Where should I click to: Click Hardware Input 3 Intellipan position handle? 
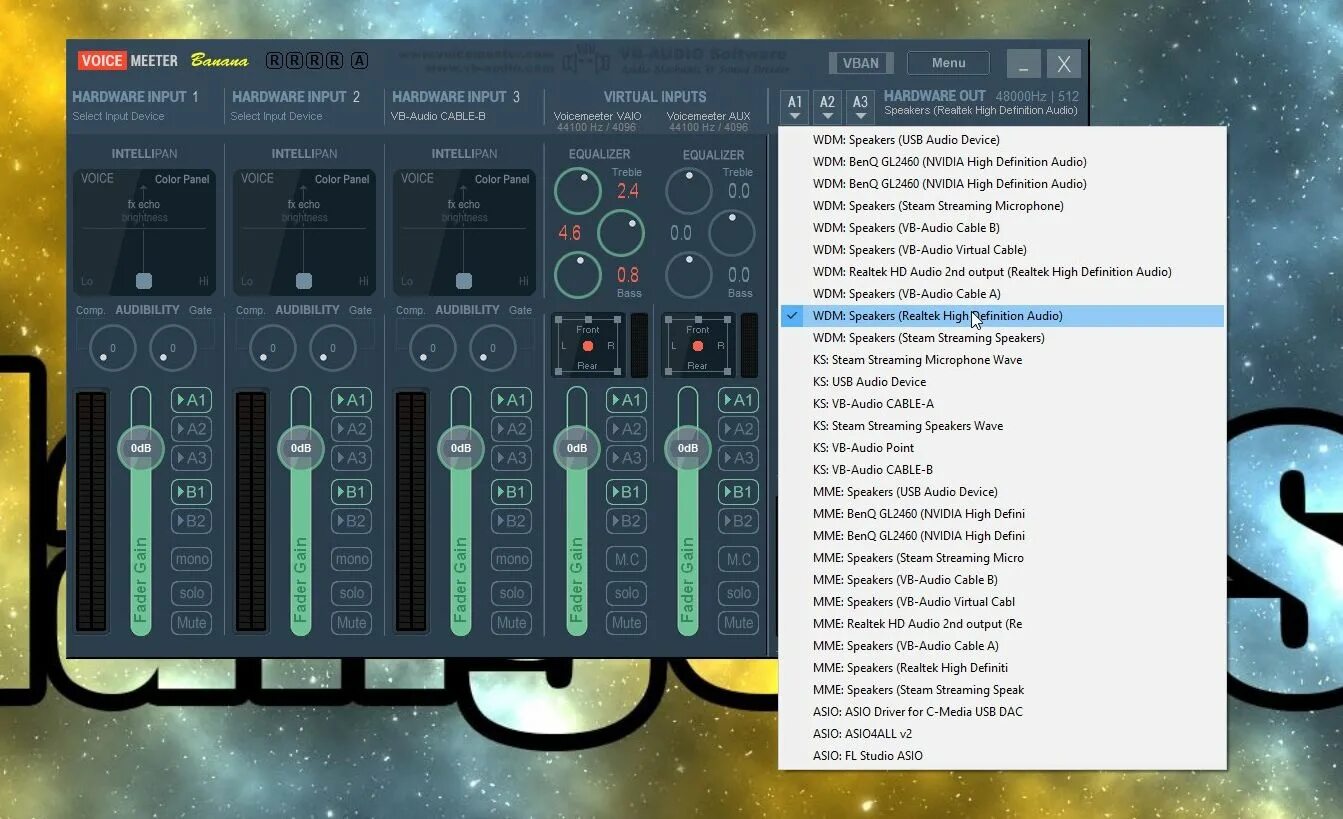pos(464,281)
